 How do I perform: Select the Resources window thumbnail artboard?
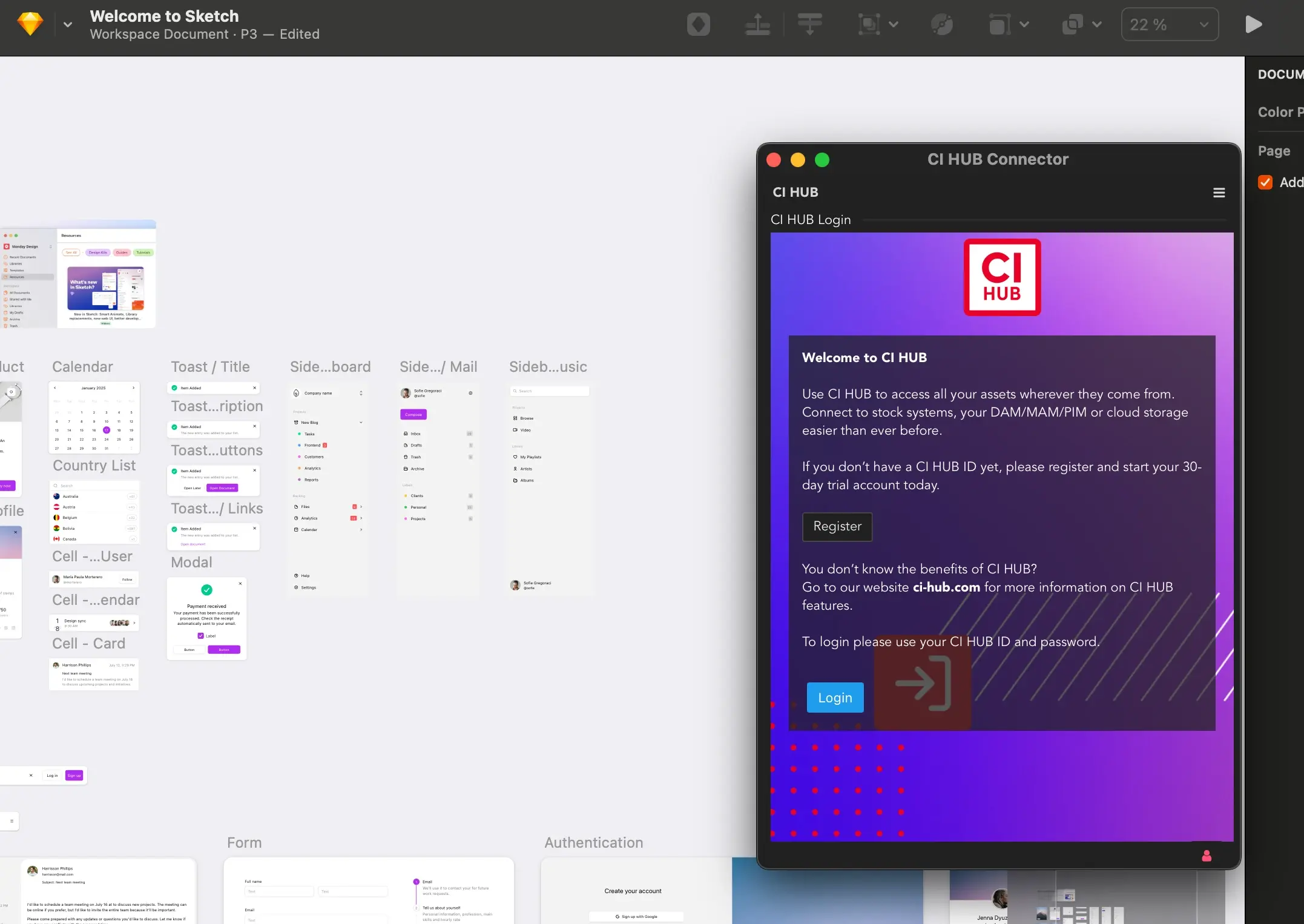point(78,274)
